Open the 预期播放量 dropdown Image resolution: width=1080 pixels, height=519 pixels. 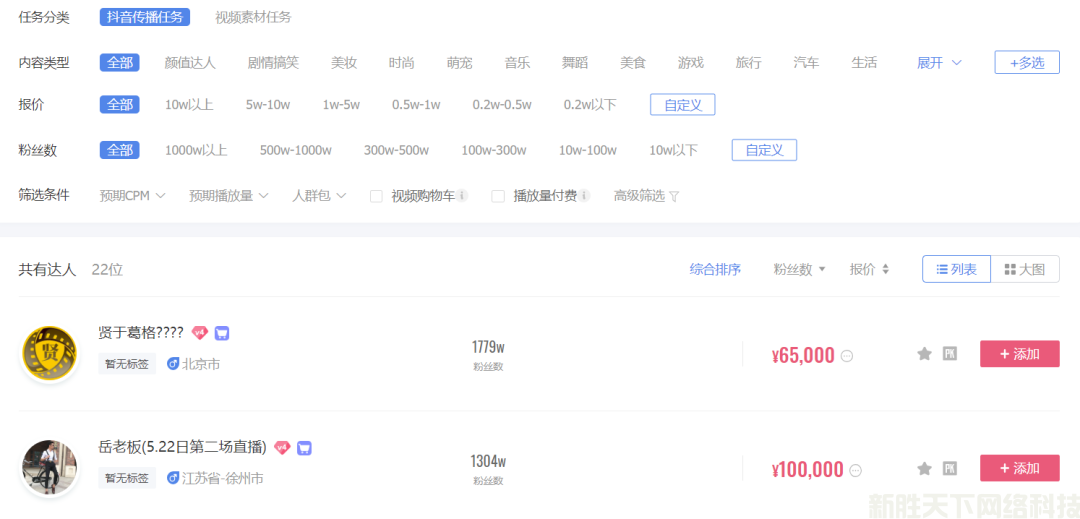click(228, 196)
